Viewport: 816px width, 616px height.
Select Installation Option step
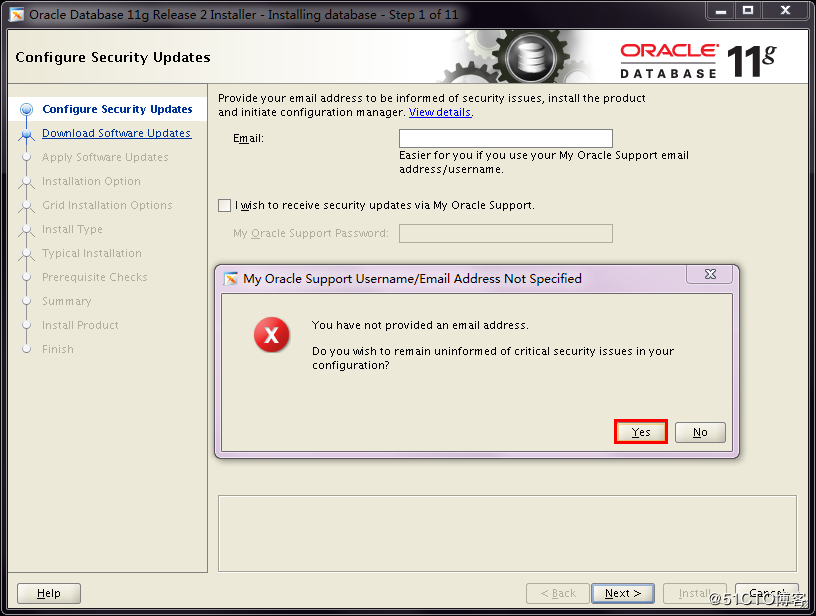point(91,181)
